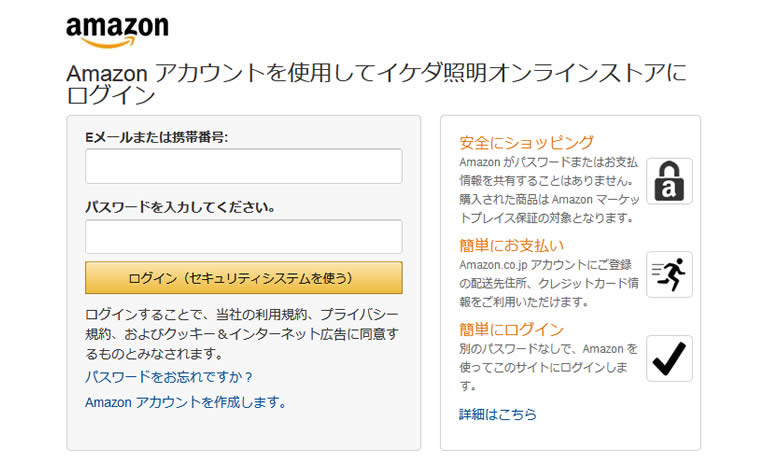Image resolution: width=762 pixels, height=473 pixels.
Task: Click the Amazon logo at top
Action: 117,32
